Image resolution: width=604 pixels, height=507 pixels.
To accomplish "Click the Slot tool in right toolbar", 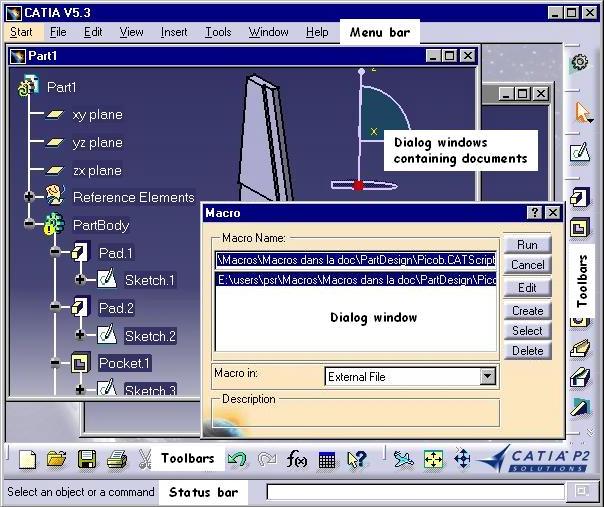I will pyautogui.click(x=580, y=377).
